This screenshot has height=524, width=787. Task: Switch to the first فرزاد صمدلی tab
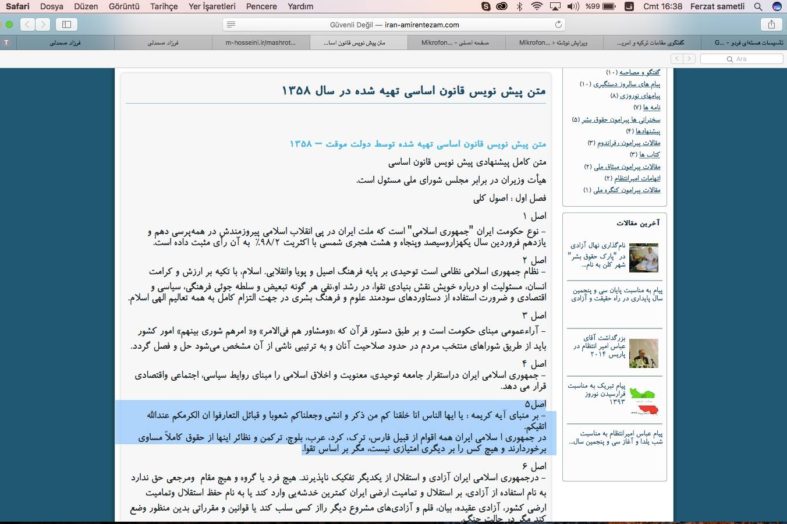[65, 43]
